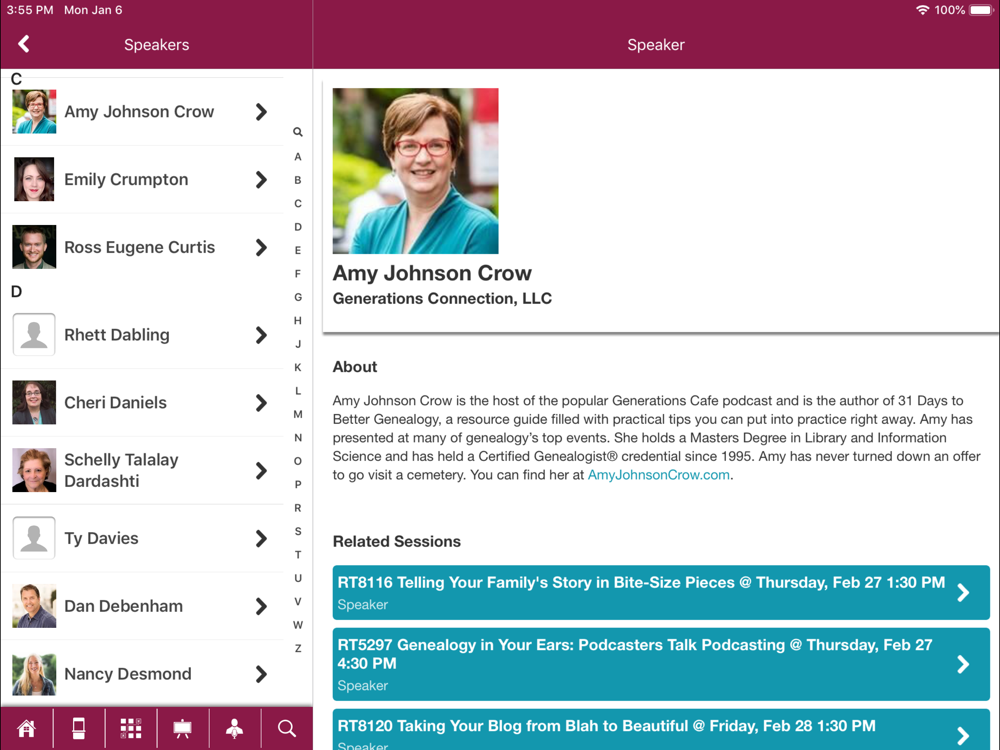Select Cheri Daniels in speakers list
Viewport: 1000px width, 750px height.
pyautogui.click(x=143, y=402)
